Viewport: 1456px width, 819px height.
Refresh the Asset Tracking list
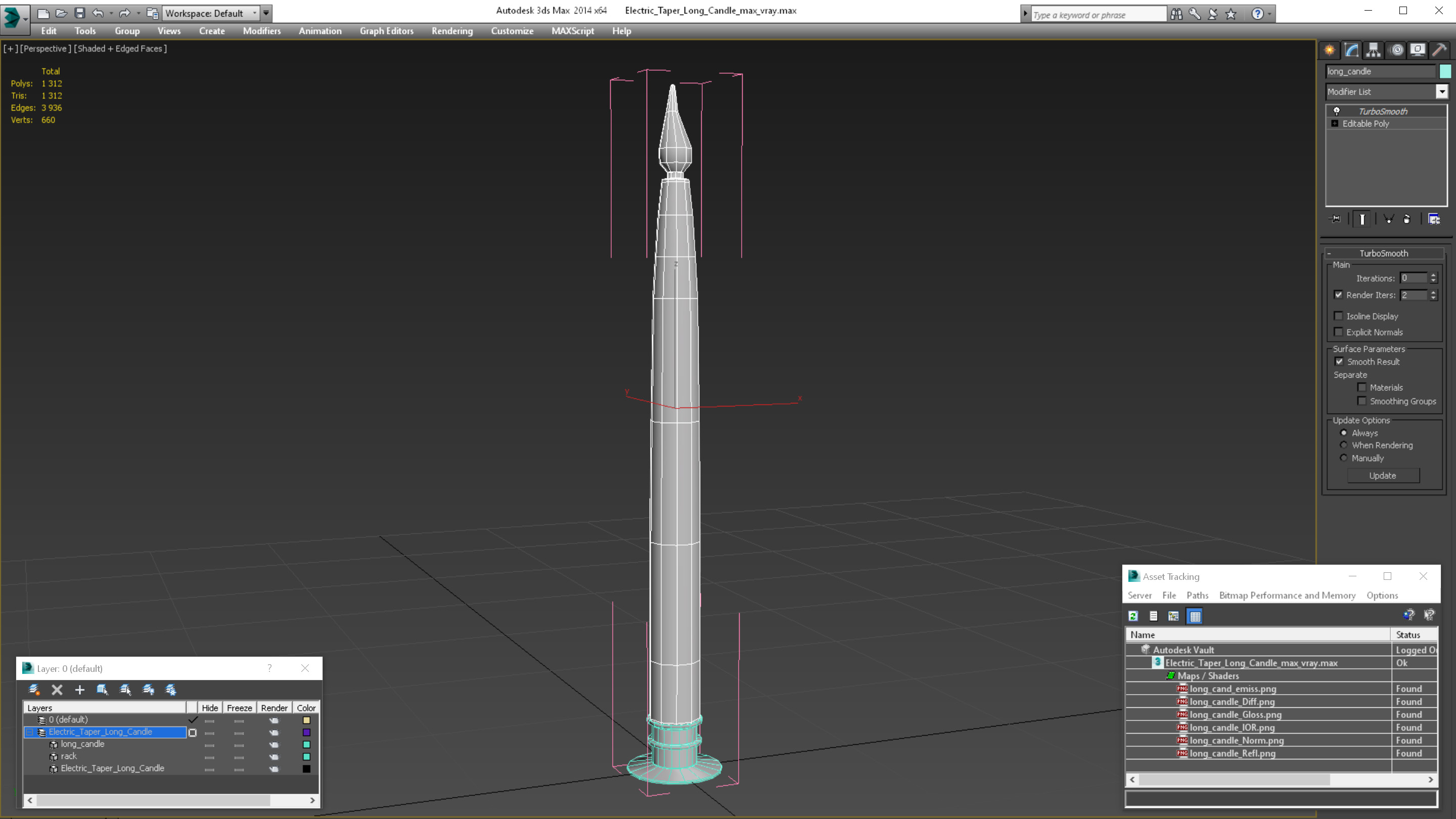[x=1133, y=616]
